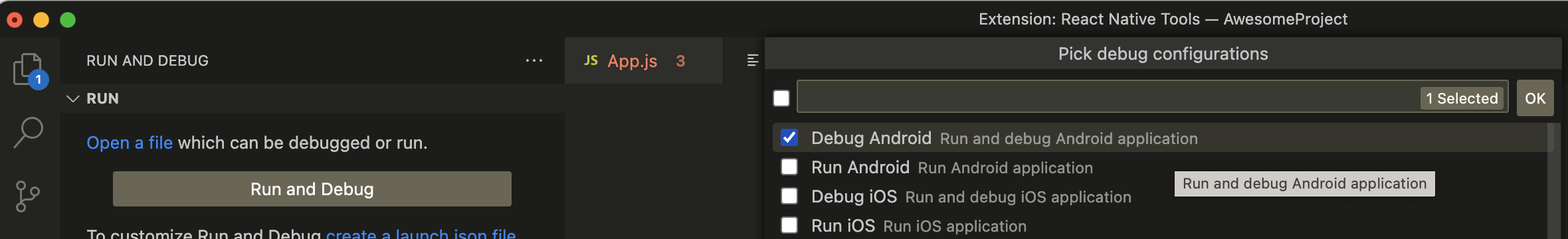
Task: Open the Source Control view
Action: pos(28,197)
